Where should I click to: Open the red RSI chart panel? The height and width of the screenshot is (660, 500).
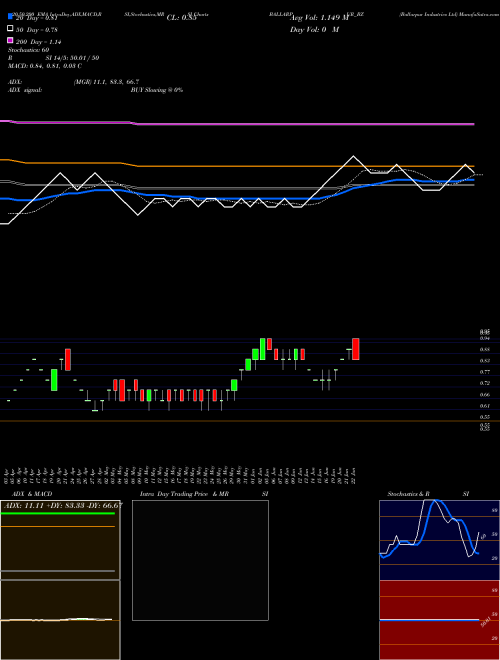[439, 620]
